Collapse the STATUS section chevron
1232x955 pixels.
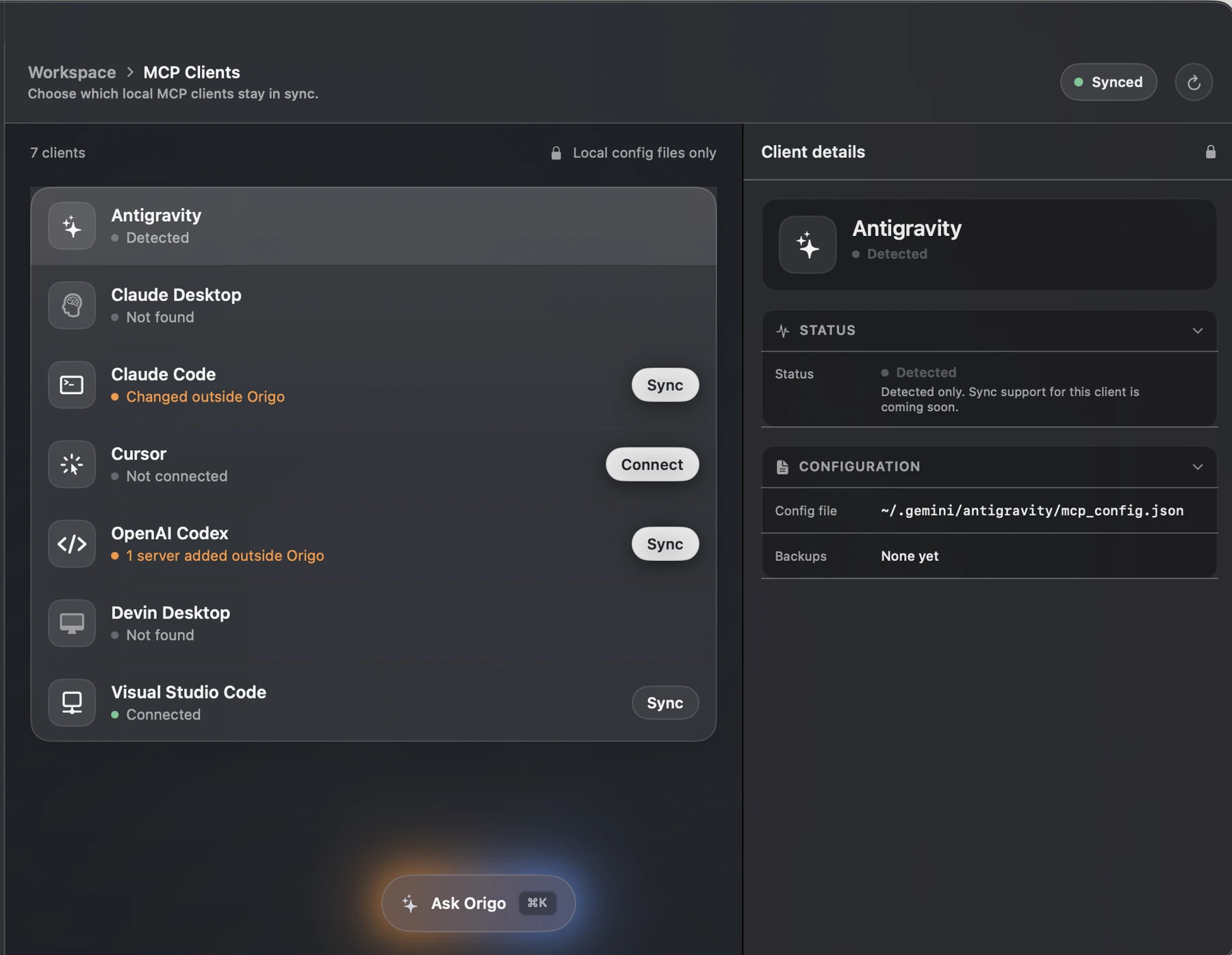[1197, 330]
